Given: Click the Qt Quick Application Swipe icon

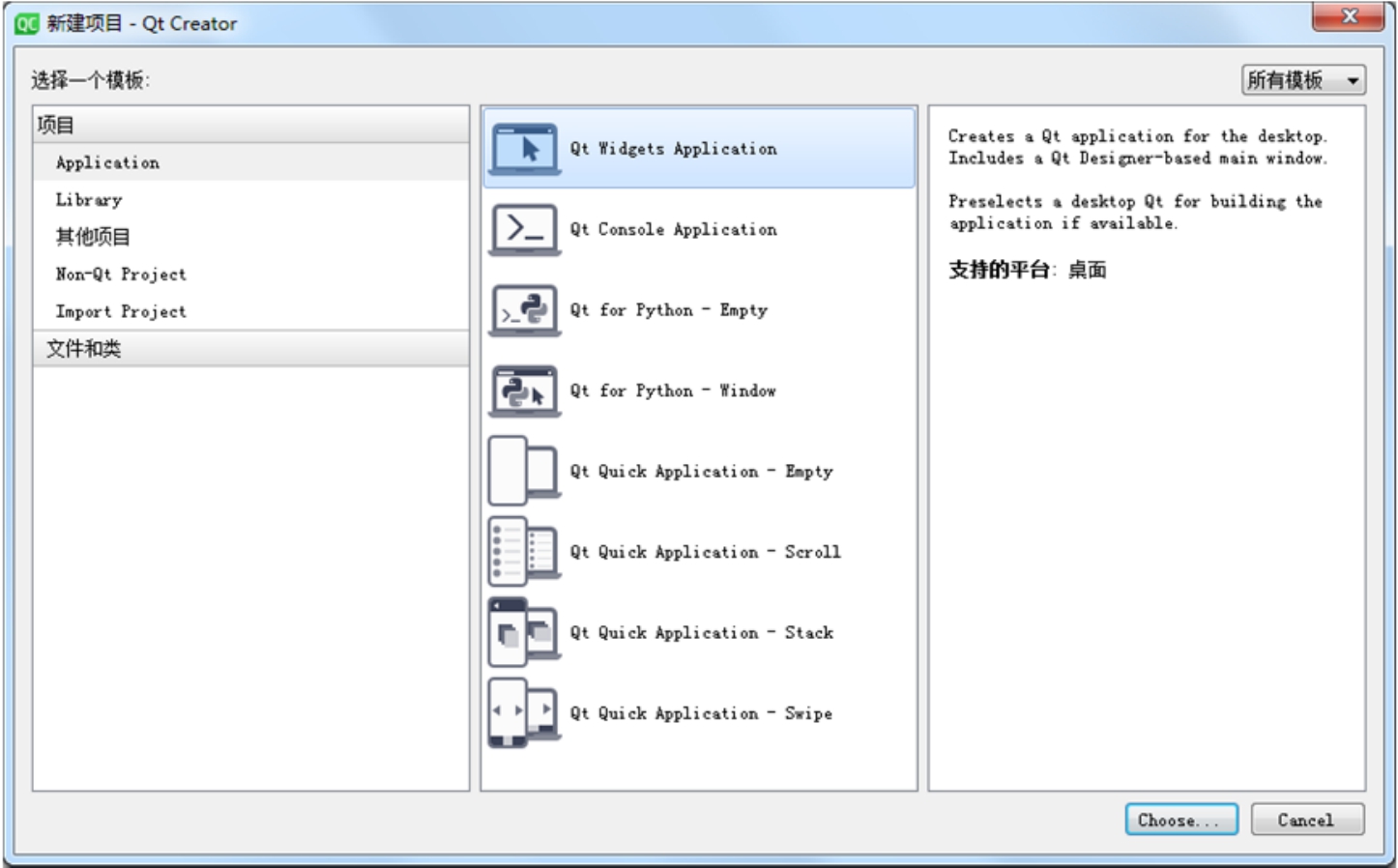Looking at the screenshot, I should pyautogui.click(x=524, y=713).
